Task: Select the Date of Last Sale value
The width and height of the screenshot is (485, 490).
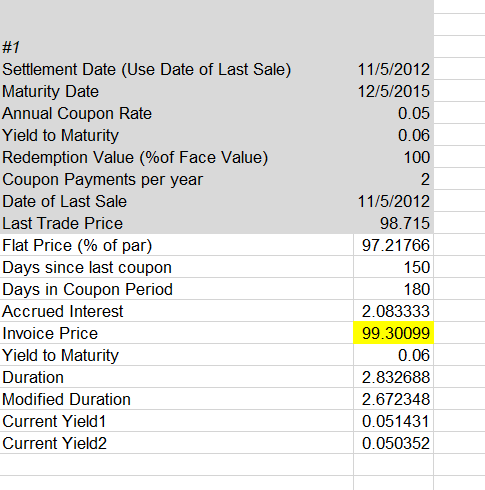Action: point(393,201)
